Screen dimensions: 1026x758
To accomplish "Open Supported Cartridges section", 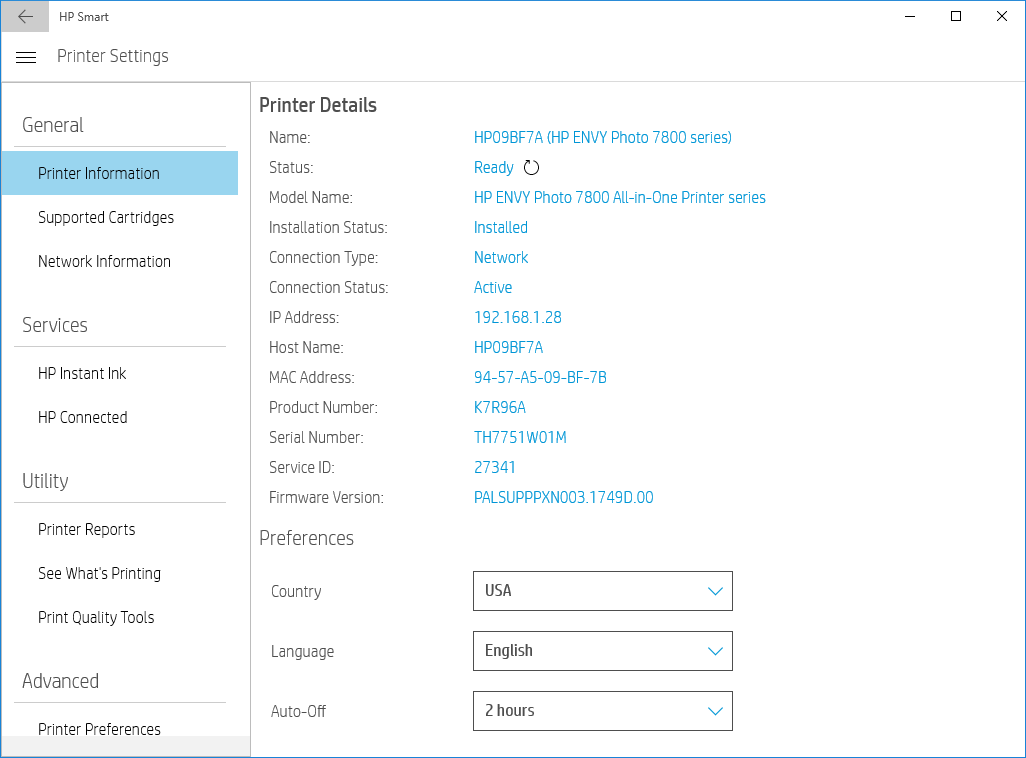I will coord(106,217).
